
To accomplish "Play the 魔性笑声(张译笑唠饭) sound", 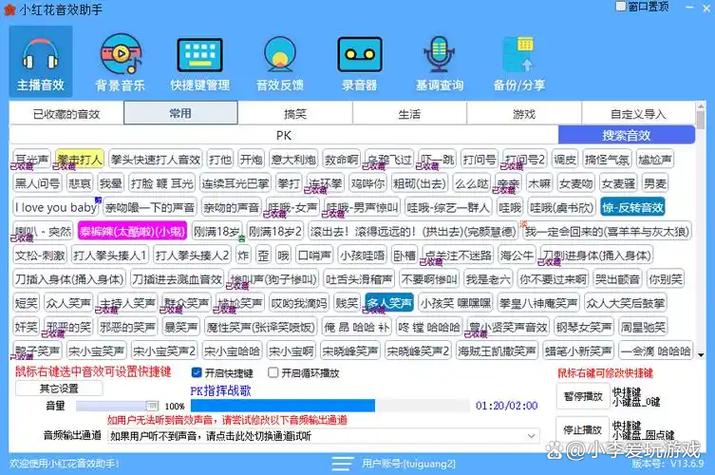I will [261, 327].
